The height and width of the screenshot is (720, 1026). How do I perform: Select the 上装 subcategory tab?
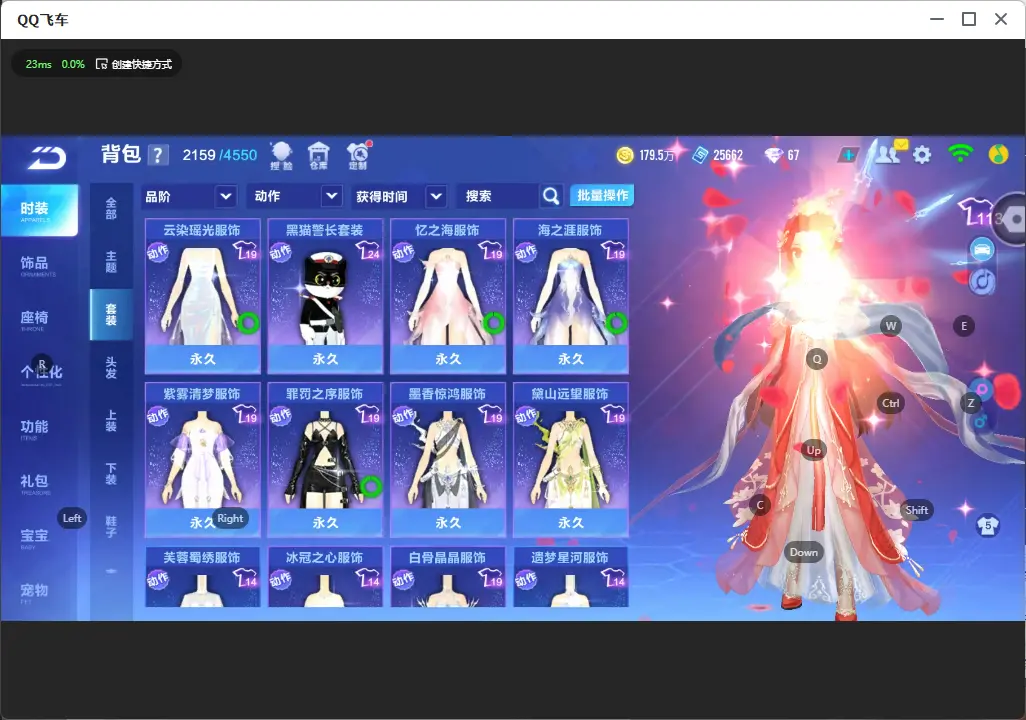(111, 421)
